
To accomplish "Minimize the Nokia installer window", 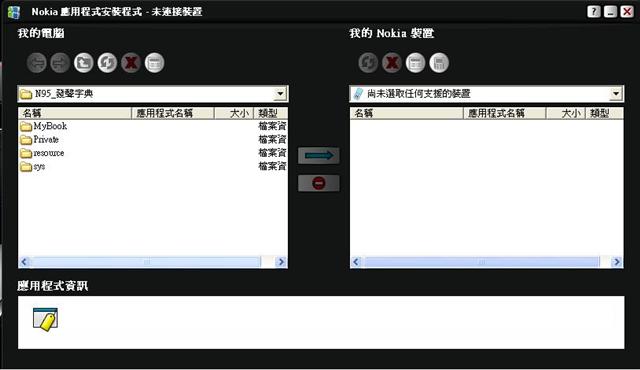I will [611, 12].
